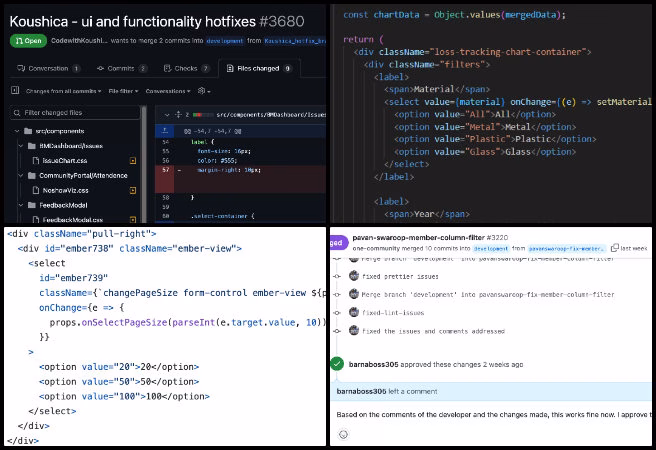This screenshot has width=656, height=450.
Task: Collapse the BMDashboard/Issues folder
Action: tap(20, 146)
